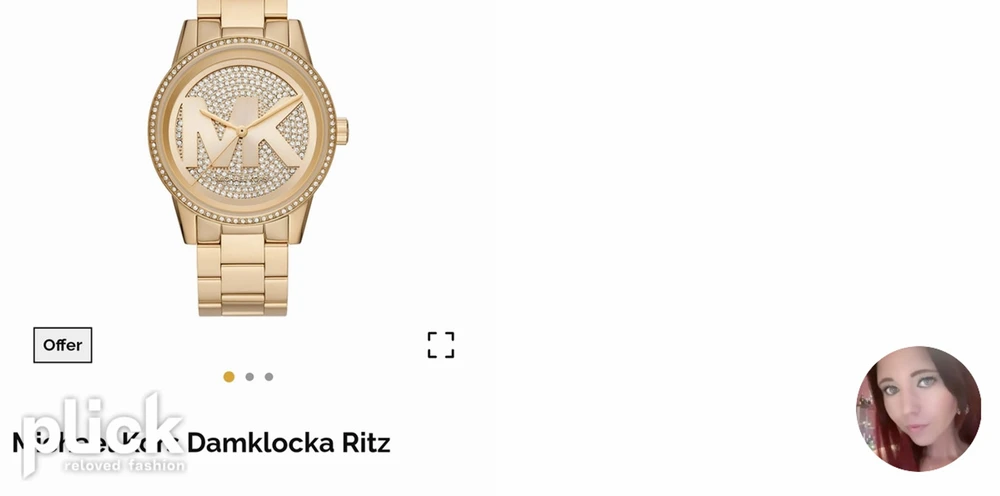Switch to the second carousel dot
The height and width of the screenshot is (496, 1000).
(249, 377)
